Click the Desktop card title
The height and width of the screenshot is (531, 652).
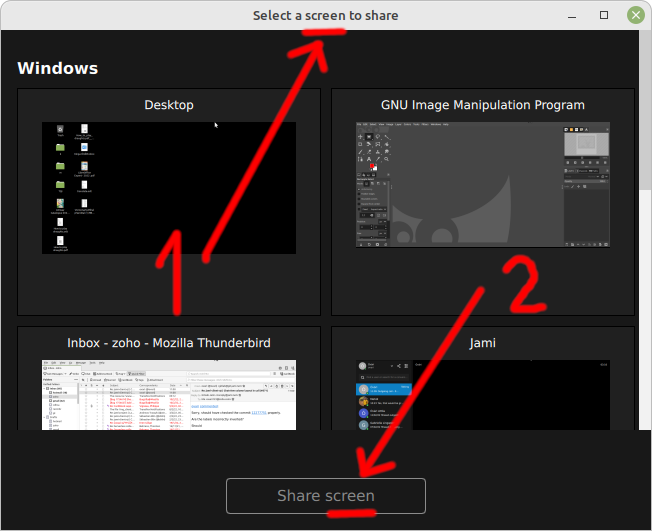169,105
